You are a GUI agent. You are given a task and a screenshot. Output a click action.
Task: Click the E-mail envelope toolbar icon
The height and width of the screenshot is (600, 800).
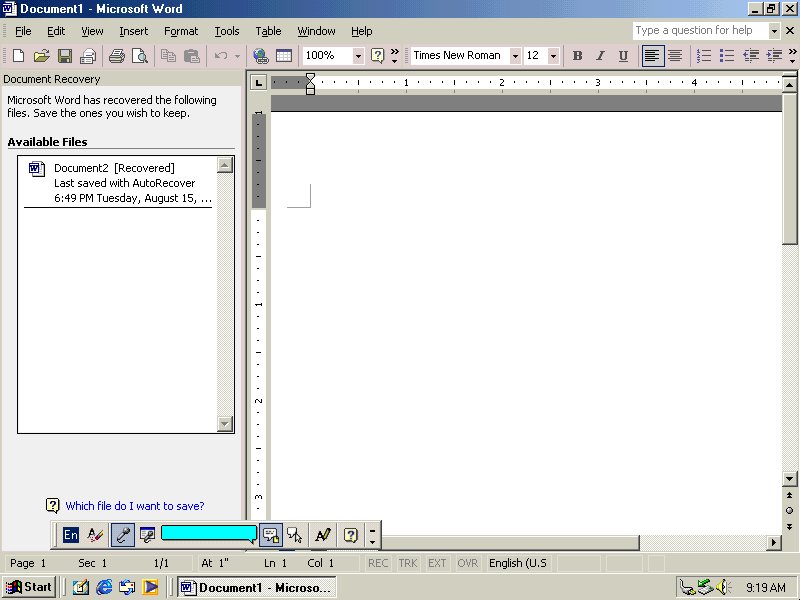pos(88,56)
